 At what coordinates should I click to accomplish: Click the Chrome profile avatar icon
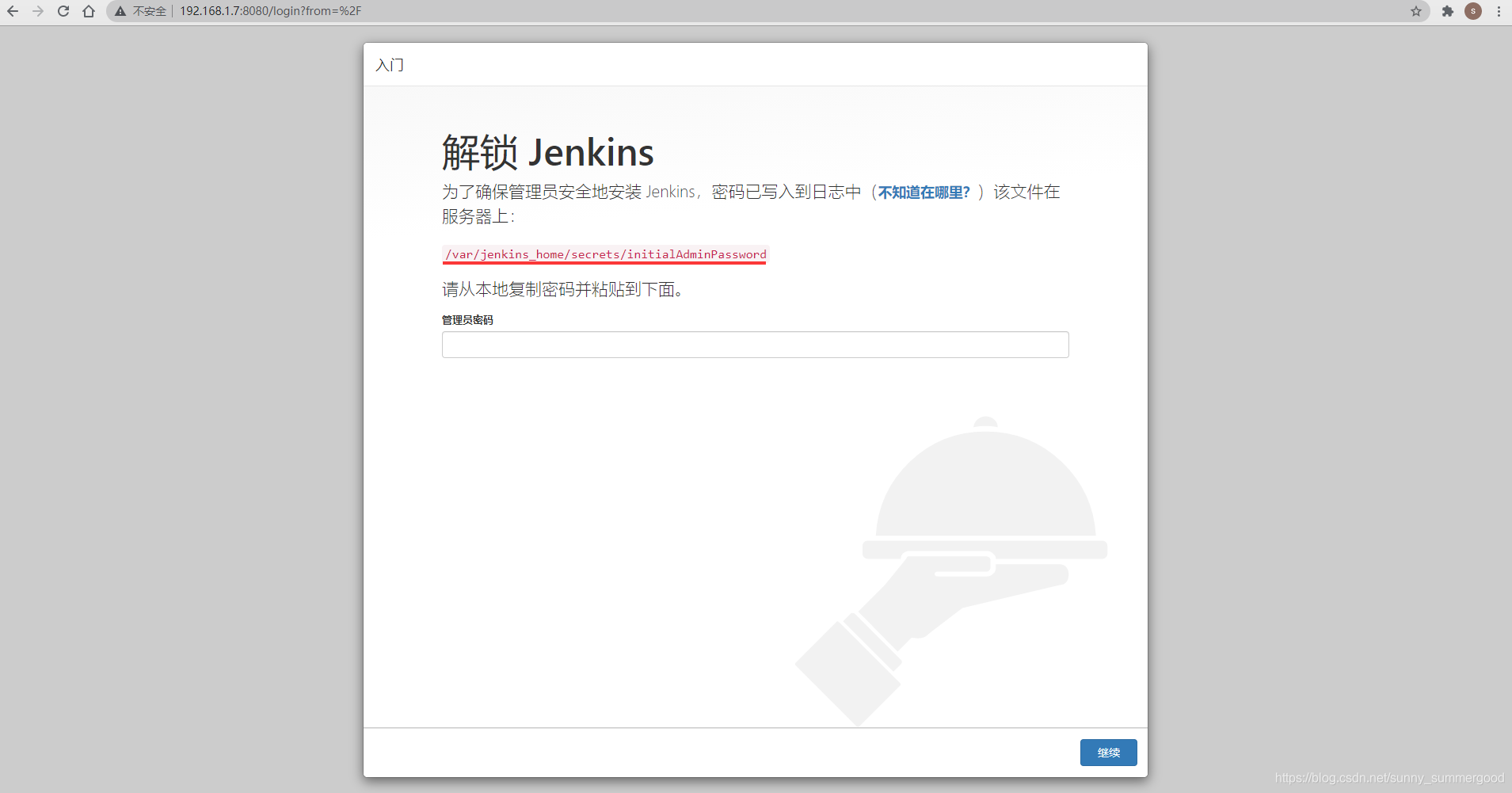tap(1474, 11)
